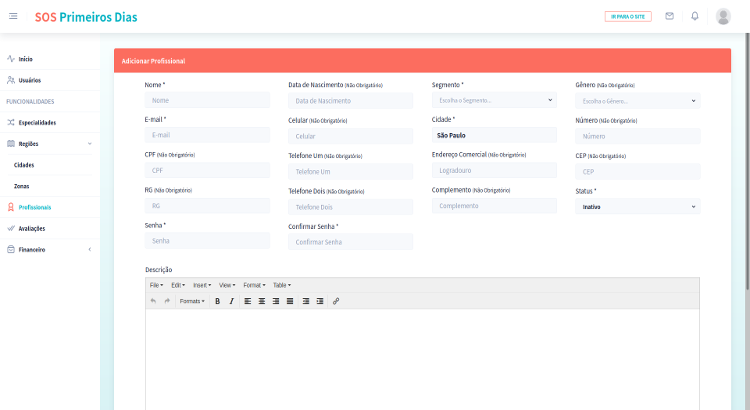
Task: Open the user avatar menu
Action: point(723,16)
